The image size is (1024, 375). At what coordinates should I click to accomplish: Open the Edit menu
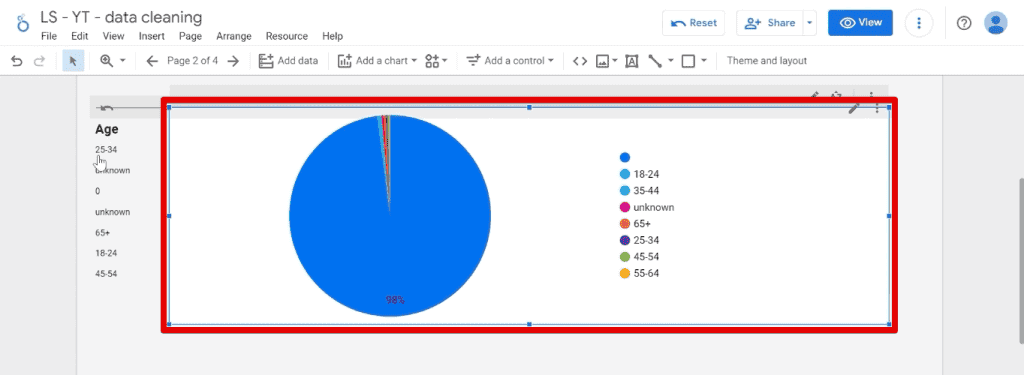[80, 36]
